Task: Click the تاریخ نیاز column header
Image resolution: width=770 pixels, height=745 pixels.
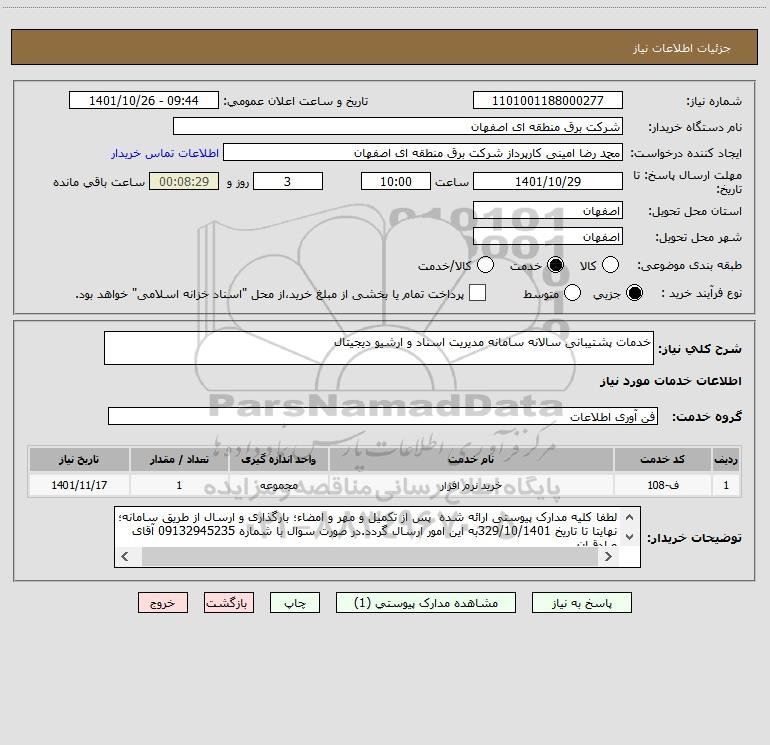Action: coord(79,459)
